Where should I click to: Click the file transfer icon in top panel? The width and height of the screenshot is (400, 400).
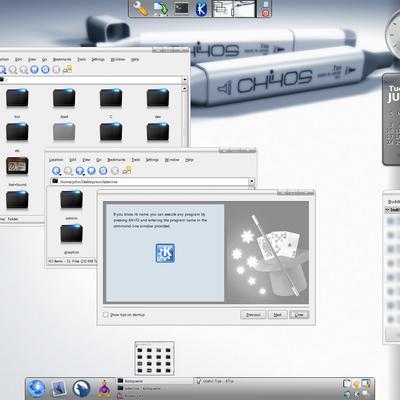(x=160, y=9)
